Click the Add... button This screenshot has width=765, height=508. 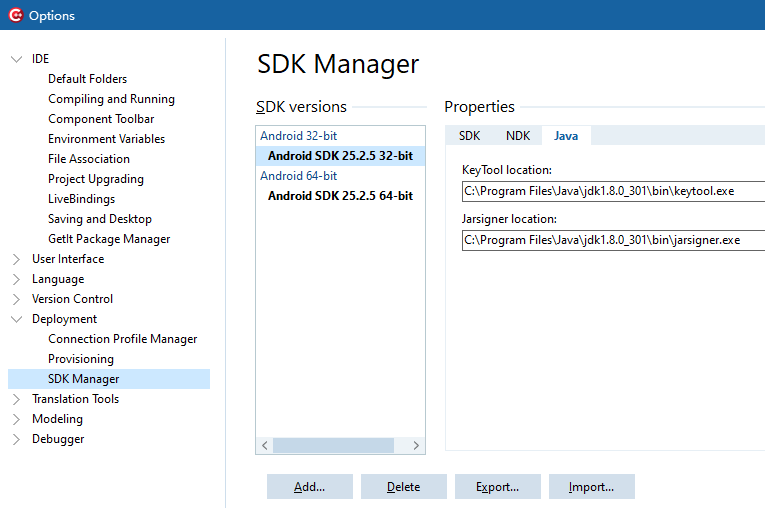[310, 487]
